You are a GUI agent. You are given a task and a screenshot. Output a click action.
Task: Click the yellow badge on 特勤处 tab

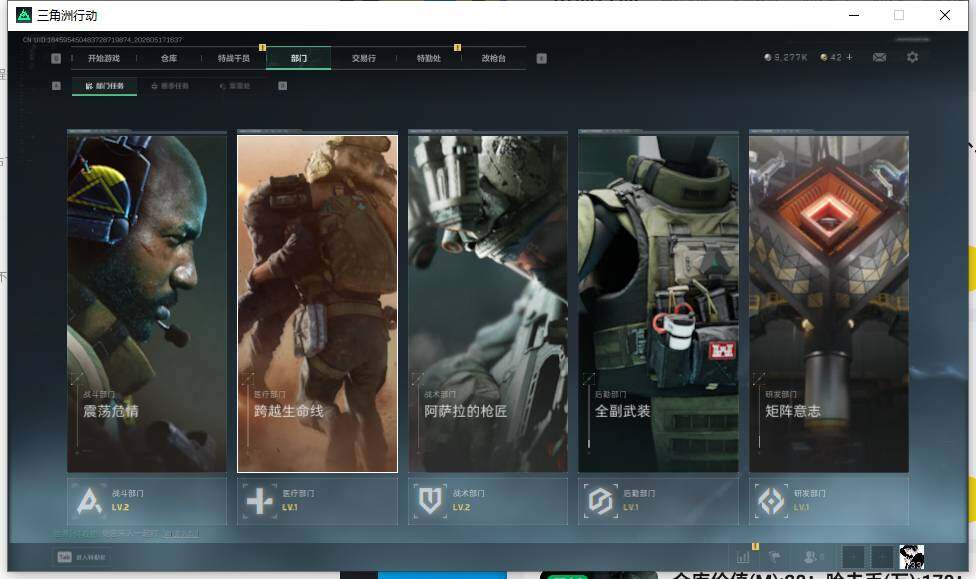point(458,47)
